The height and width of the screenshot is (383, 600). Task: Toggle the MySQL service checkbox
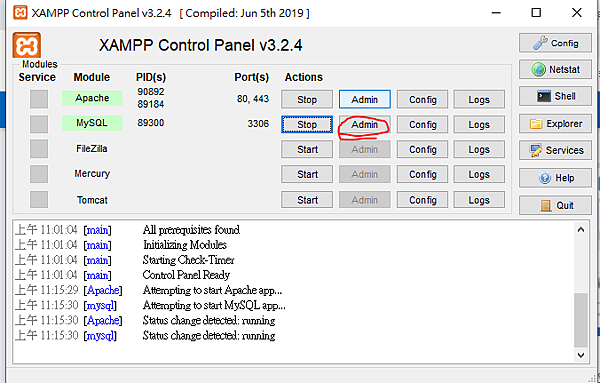(39, 124)
